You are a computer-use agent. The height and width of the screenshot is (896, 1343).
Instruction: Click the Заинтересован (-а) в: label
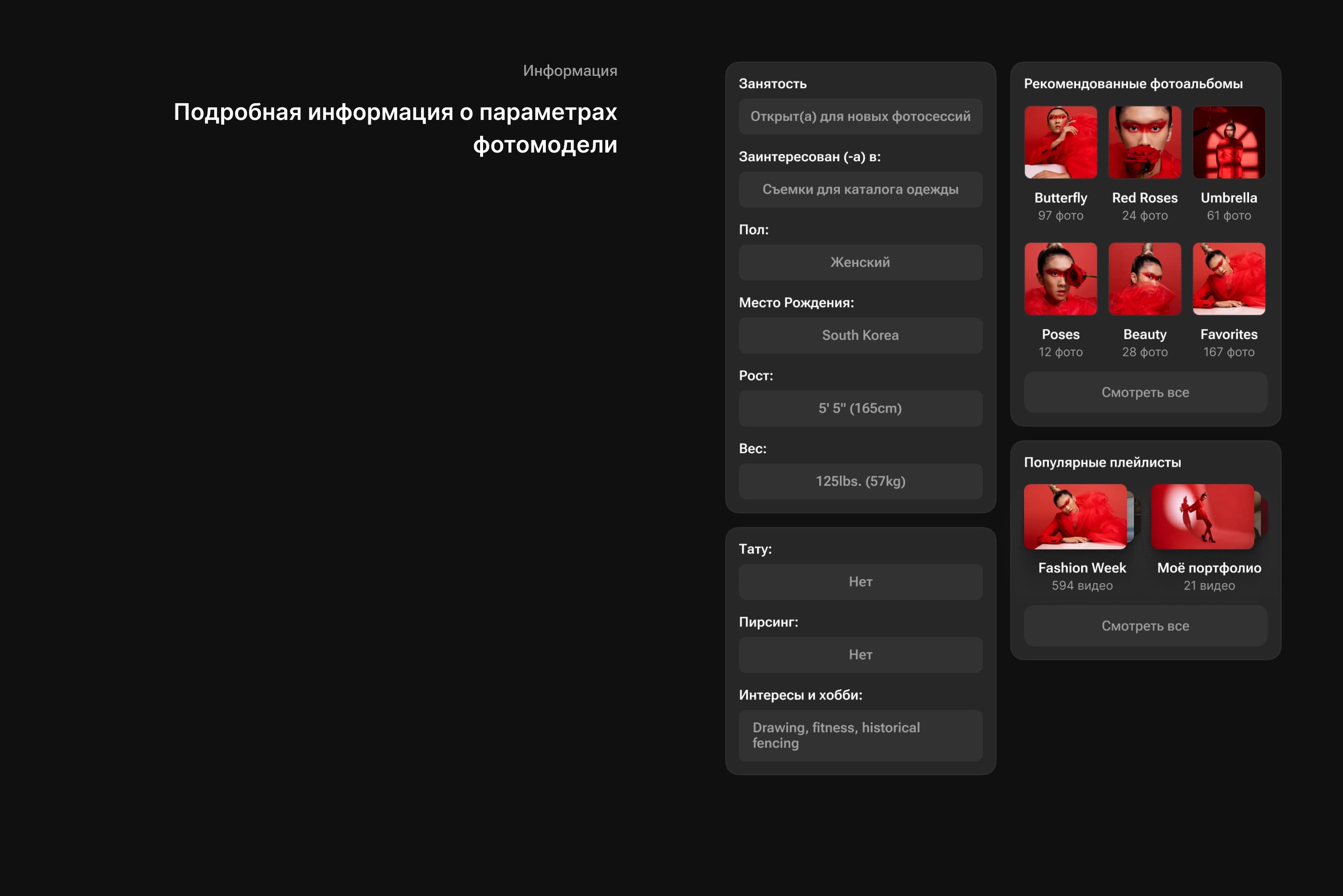click(810, 156)
